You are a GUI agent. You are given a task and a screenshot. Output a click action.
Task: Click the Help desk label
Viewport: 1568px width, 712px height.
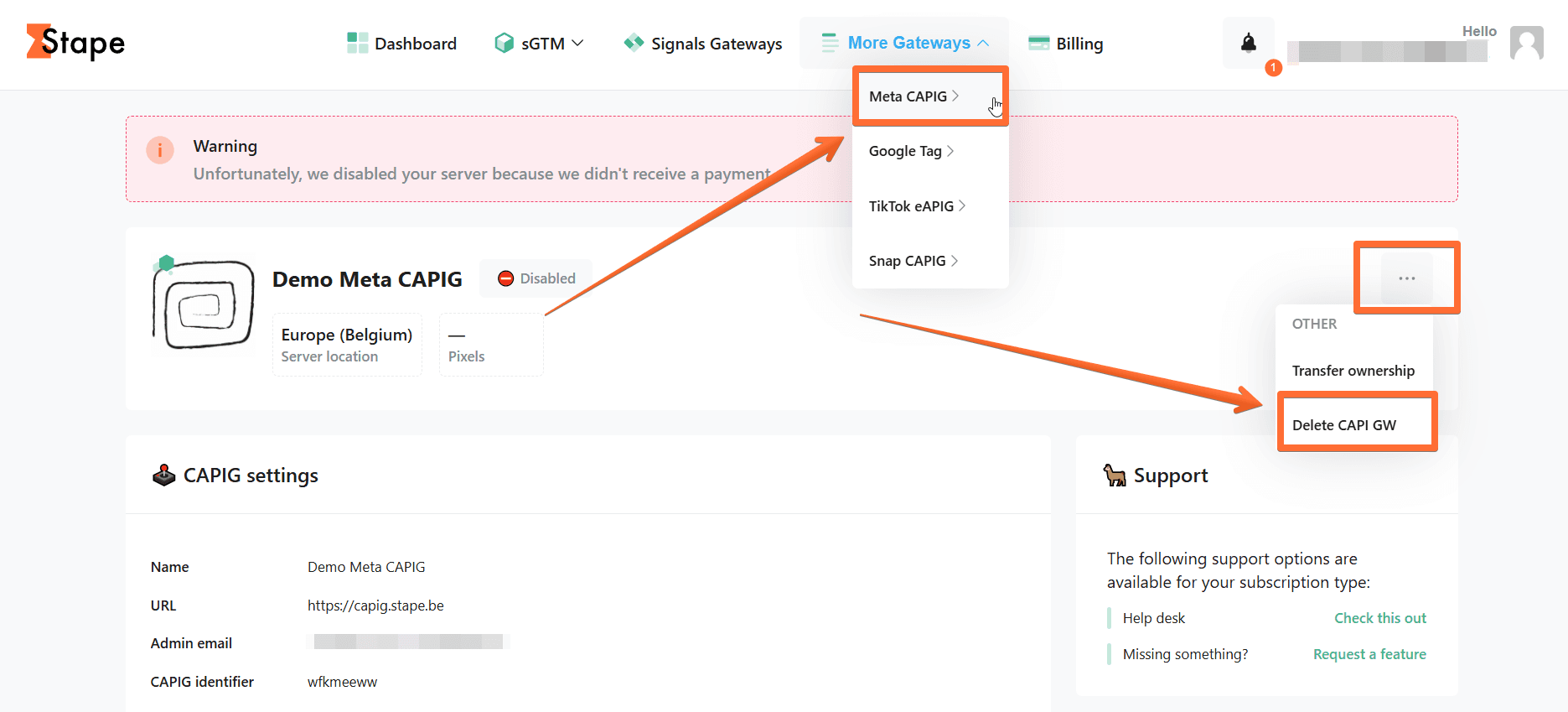[1154, 618]
